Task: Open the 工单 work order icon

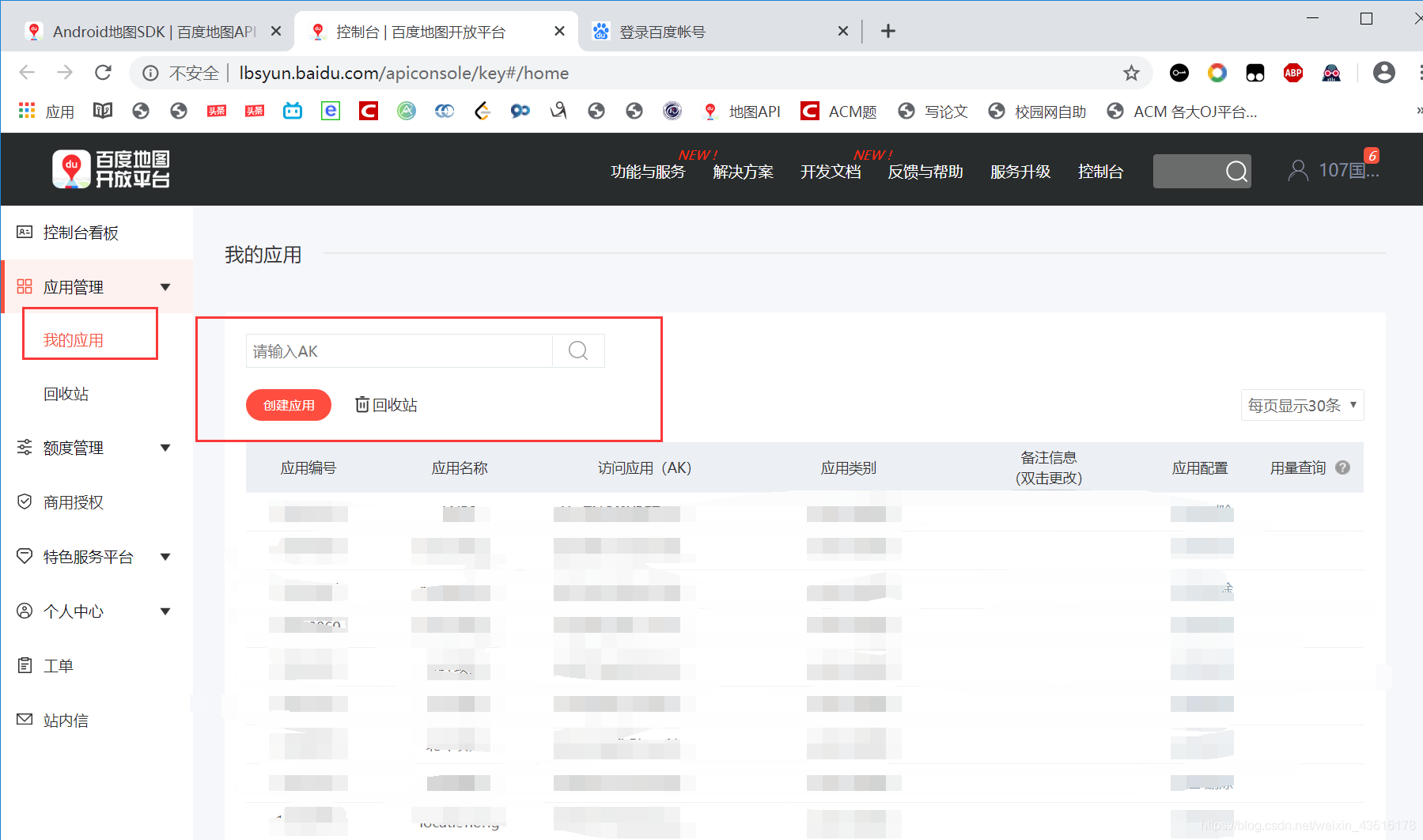Action: (x=24, y=664)
